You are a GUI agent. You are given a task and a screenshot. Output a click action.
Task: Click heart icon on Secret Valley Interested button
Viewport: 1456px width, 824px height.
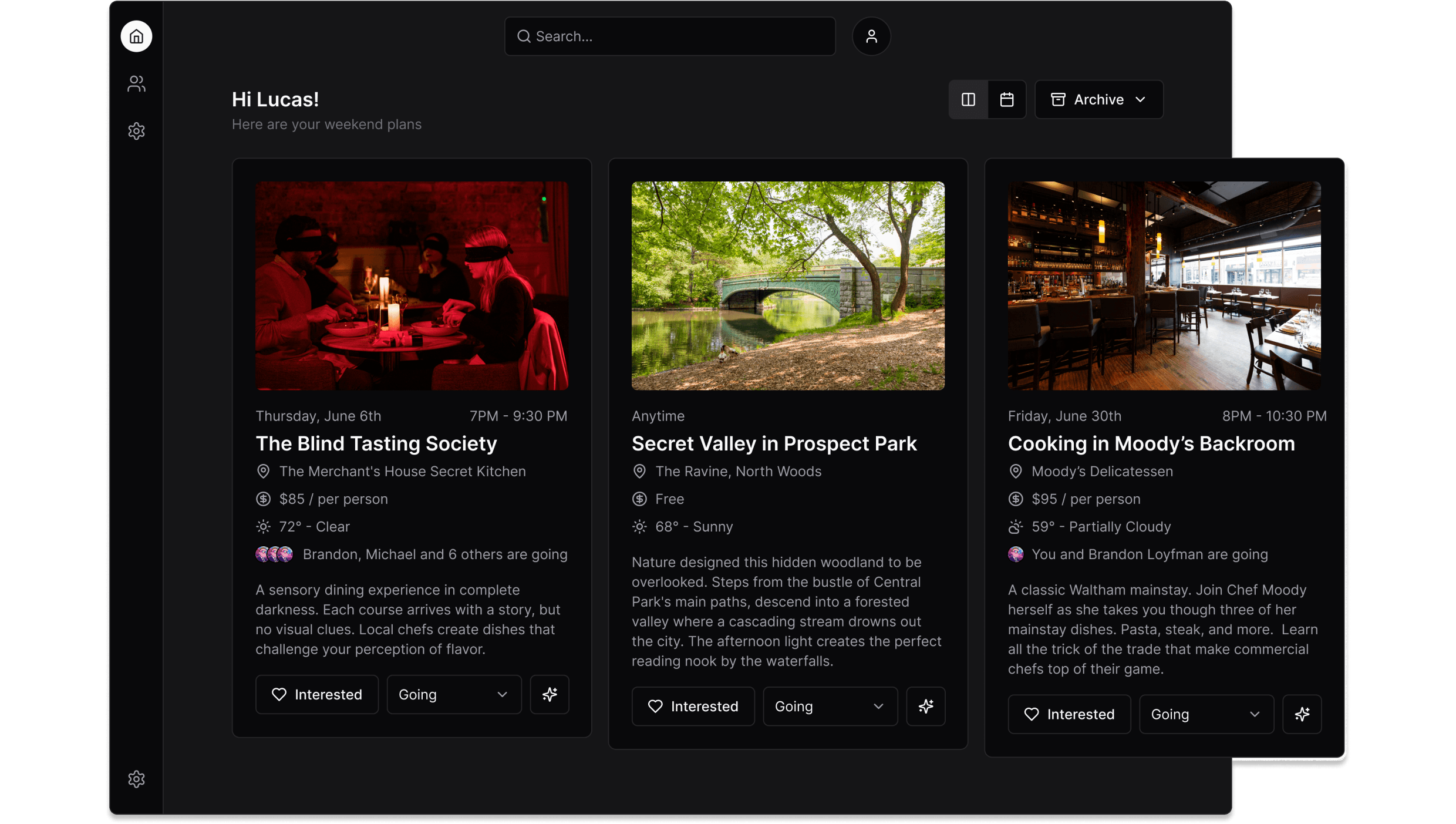click(x=655, y=706)
